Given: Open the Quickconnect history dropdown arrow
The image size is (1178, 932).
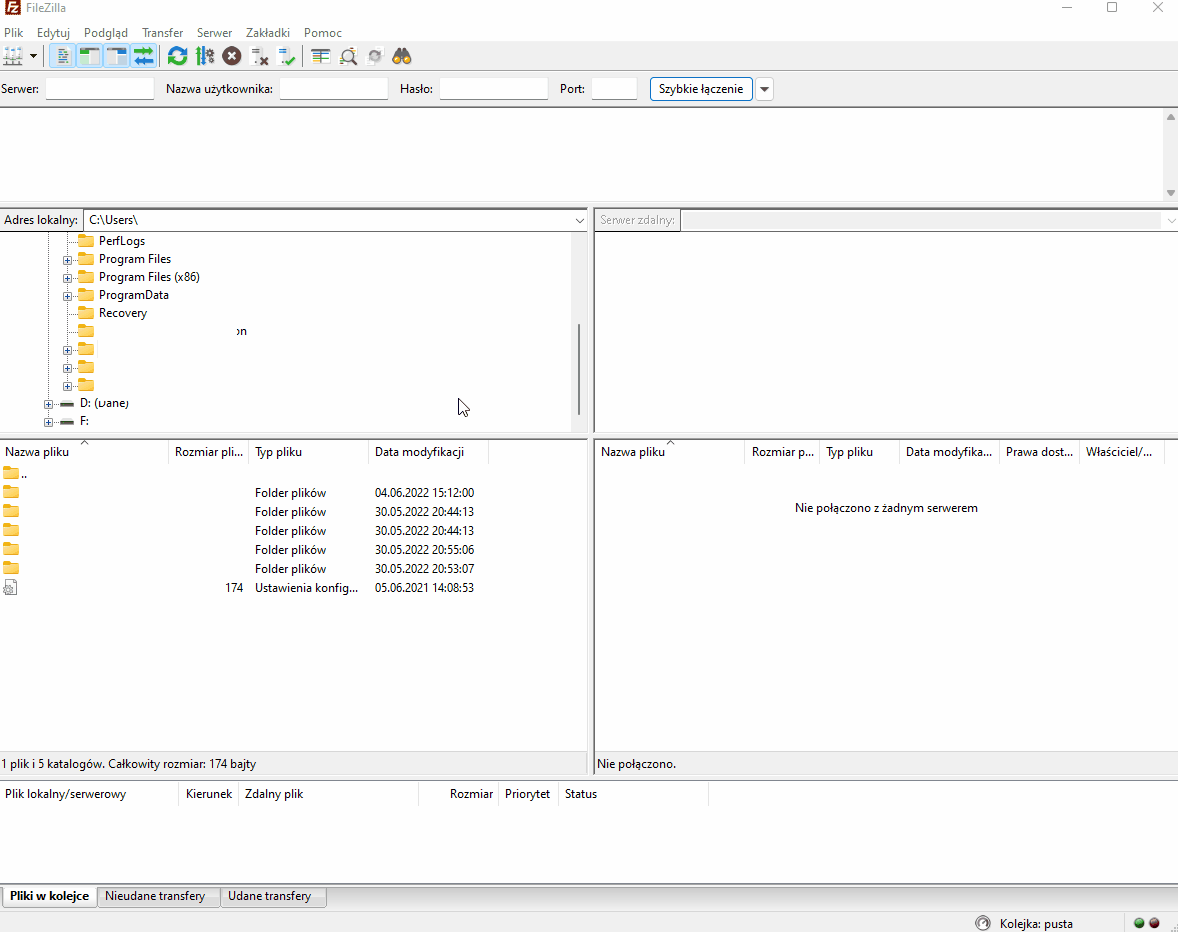Looking at the screenshot, I should (765, 89).
